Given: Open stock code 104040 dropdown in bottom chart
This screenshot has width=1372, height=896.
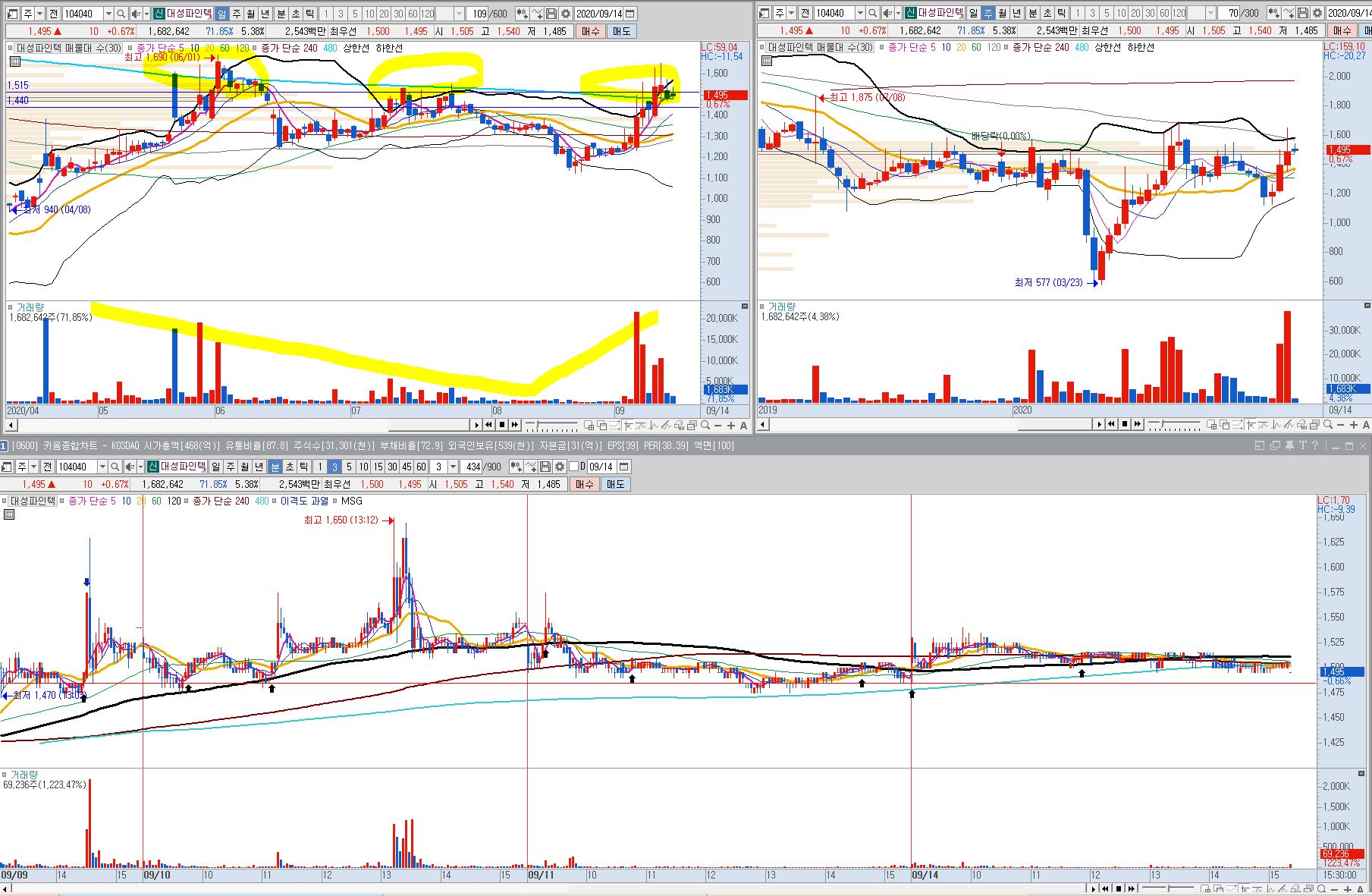Looking at the screenshot, I should coord(102,467).
